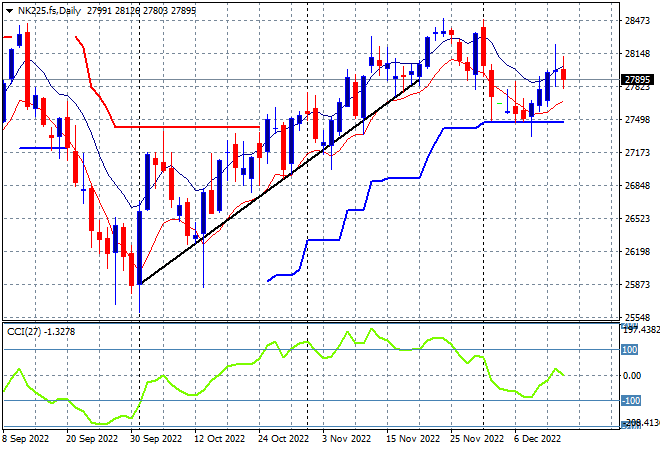Click the 15 Nov 2022 date label
This screenshot has width=660, height=450.
coord(412,439)
